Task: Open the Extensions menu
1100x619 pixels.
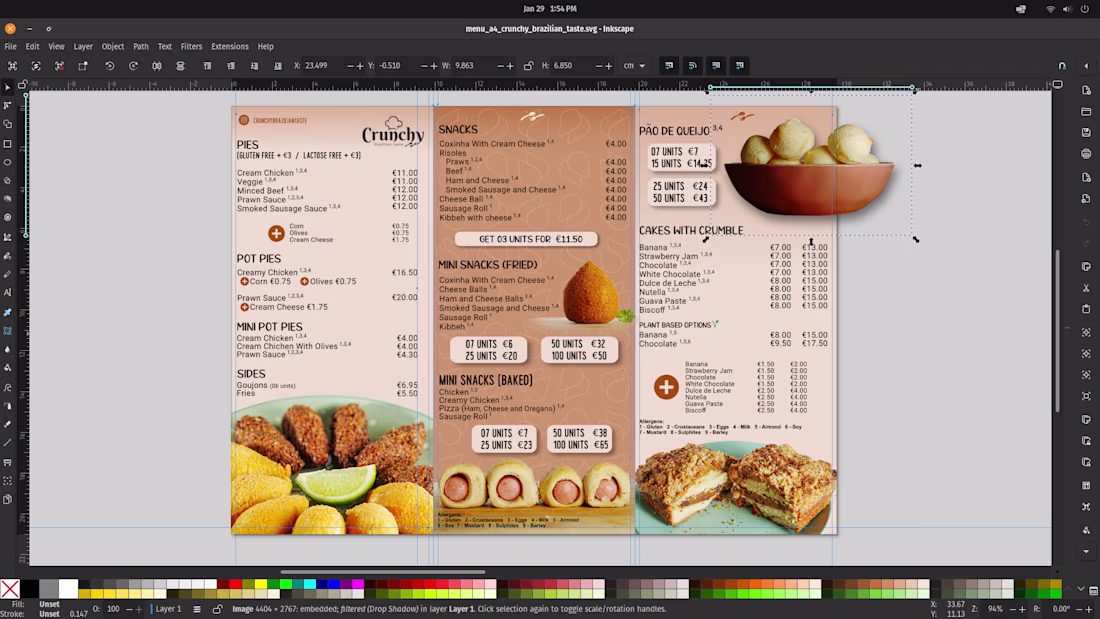Action: click(229, 46)
